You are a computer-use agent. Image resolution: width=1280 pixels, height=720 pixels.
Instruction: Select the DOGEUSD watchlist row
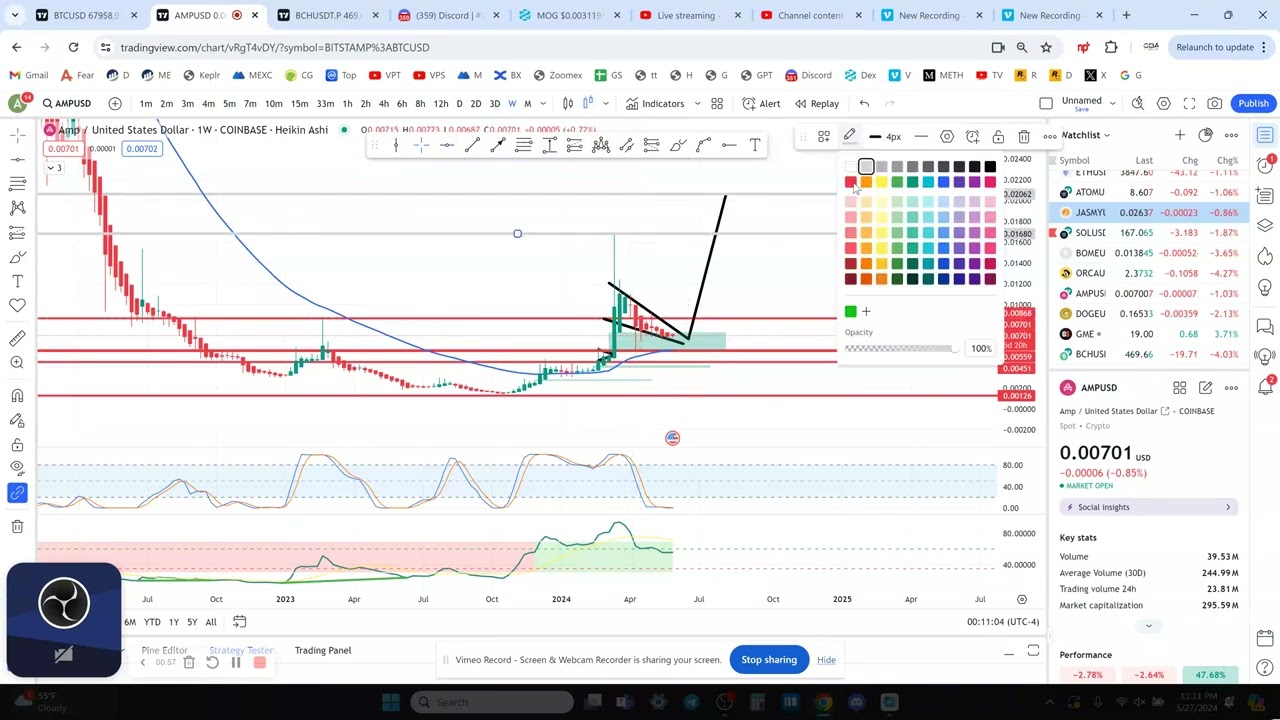[x=1149, y=314]
